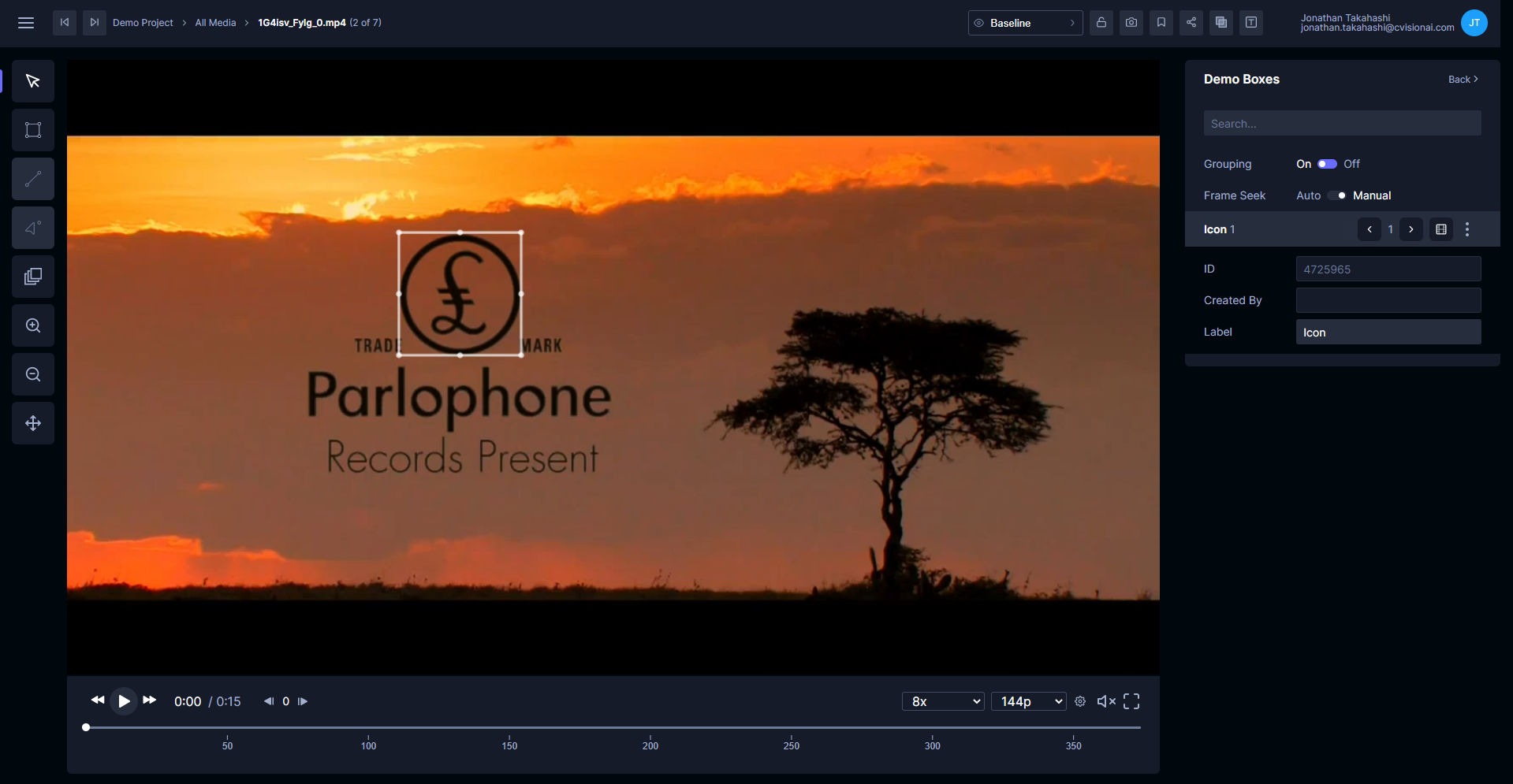Go to next Icon entity
Viewport: 1513px width, 784px height.
[1411, 229]
